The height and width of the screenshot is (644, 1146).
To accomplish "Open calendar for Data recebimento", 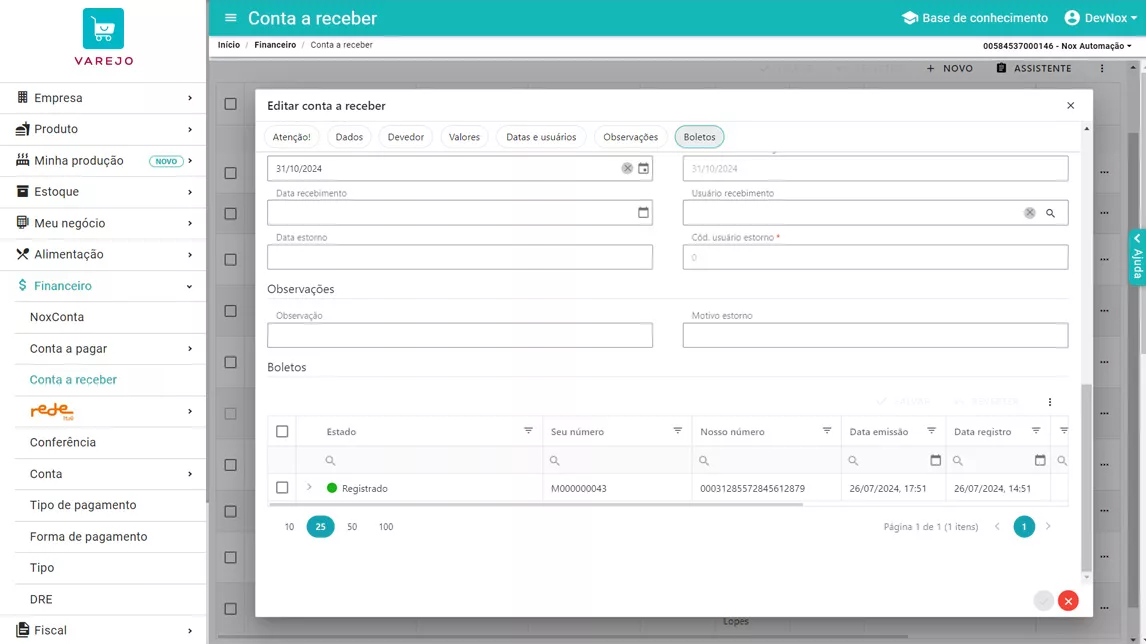I will click(643, 213).
